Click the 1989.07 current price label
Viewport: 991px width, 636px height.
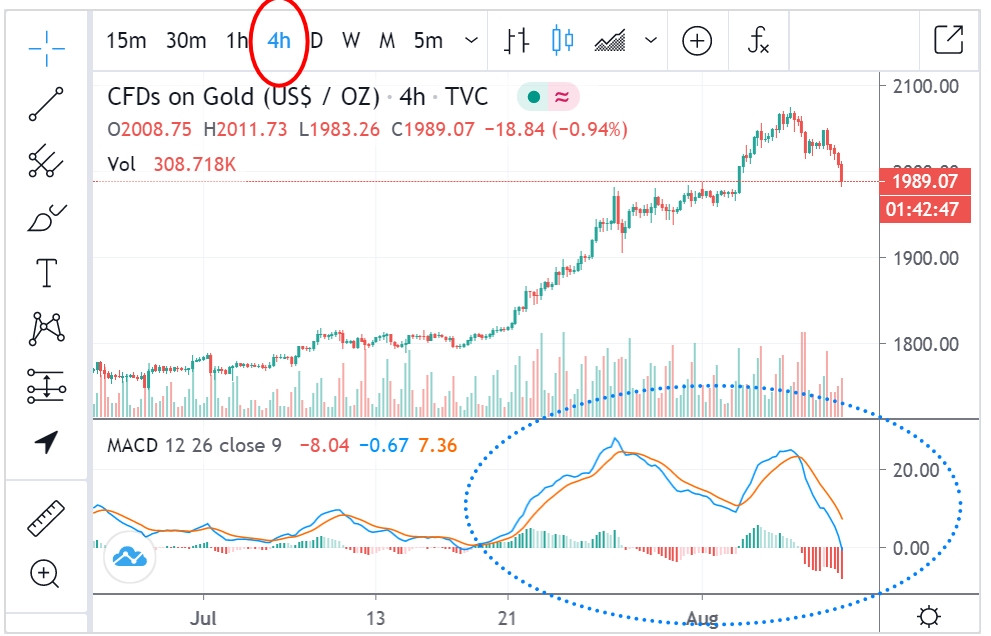(923, 182)
